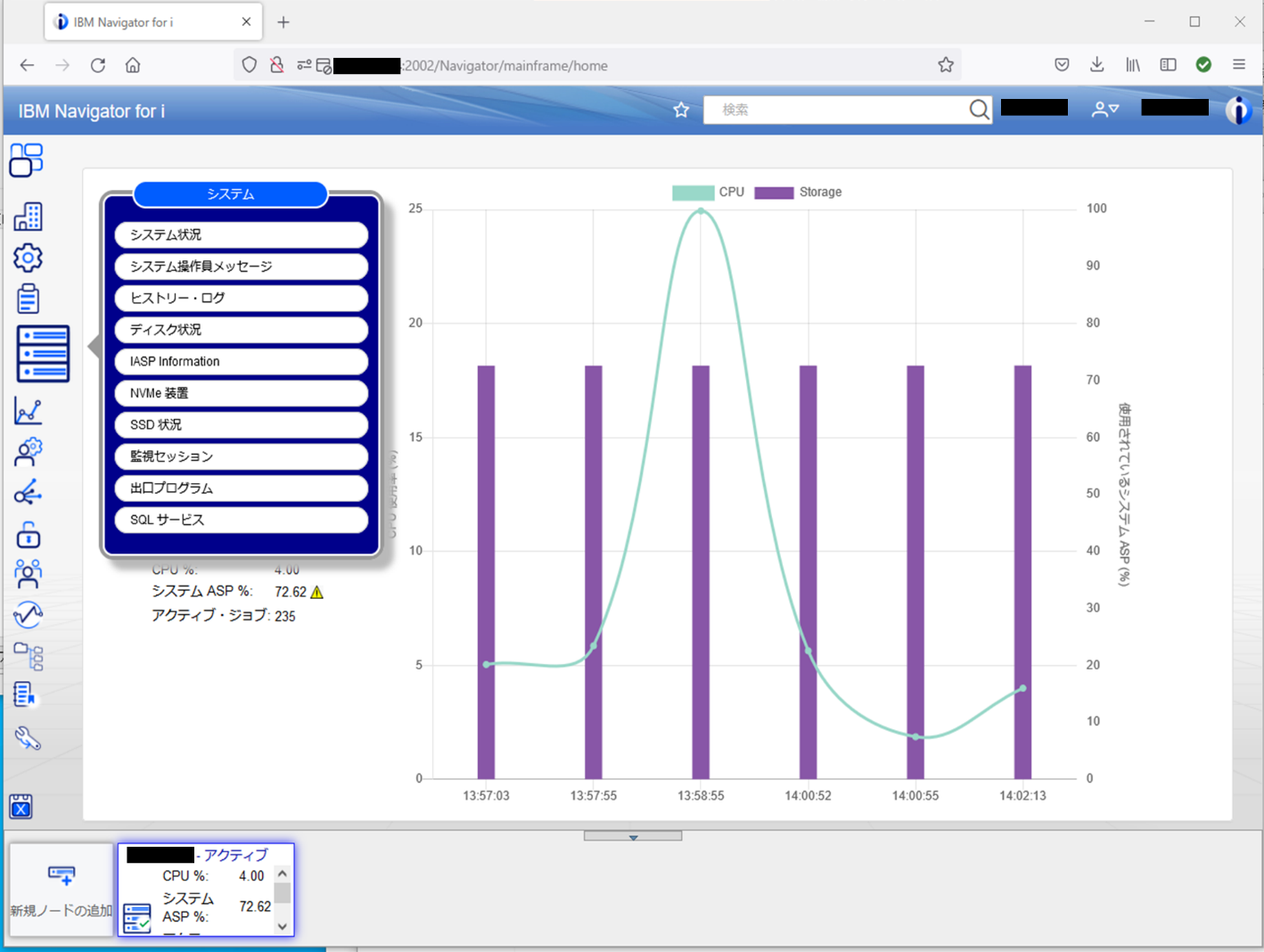Open the document list sidebar icon

25,695
